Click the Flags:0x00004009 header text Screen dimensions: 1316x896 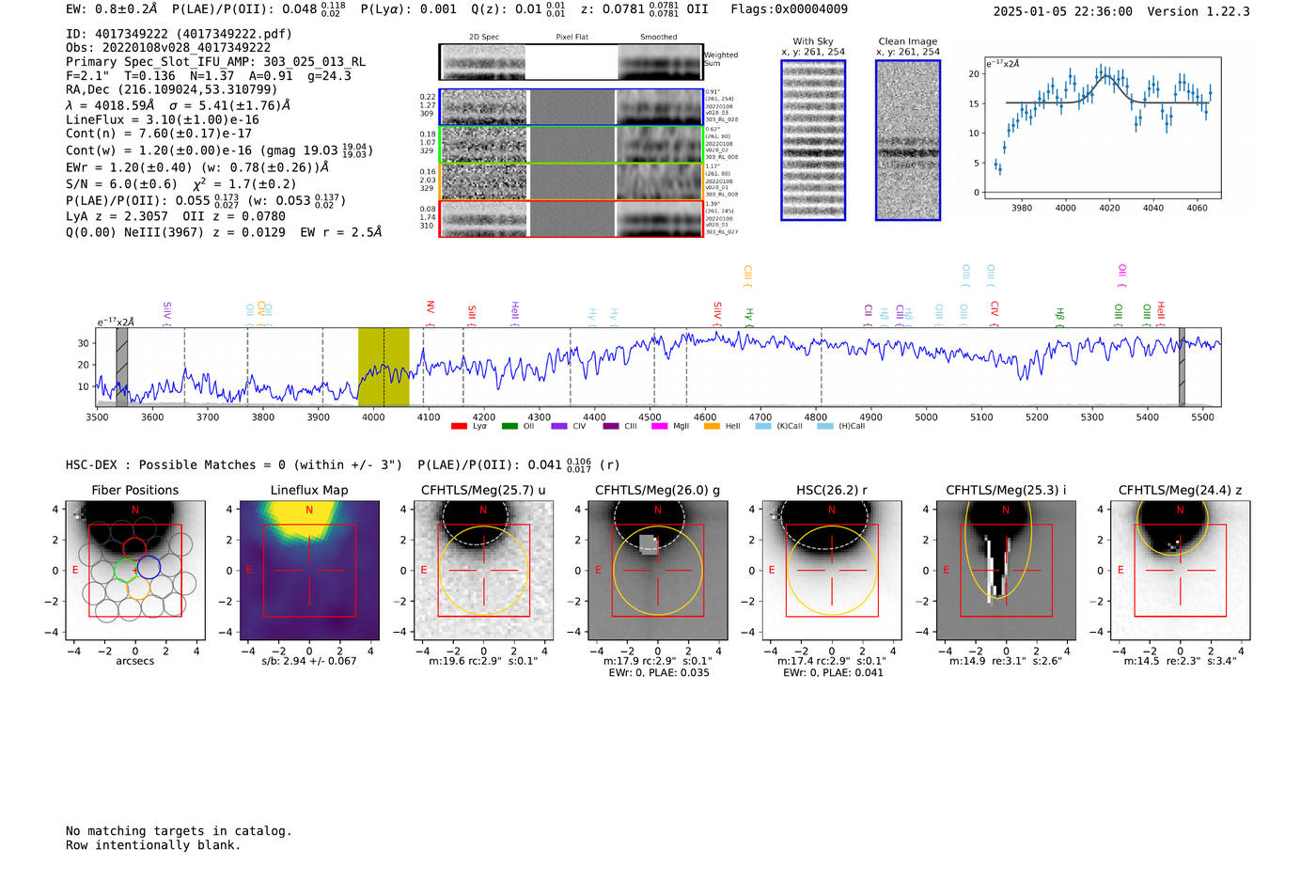click(x=789, y=9)
